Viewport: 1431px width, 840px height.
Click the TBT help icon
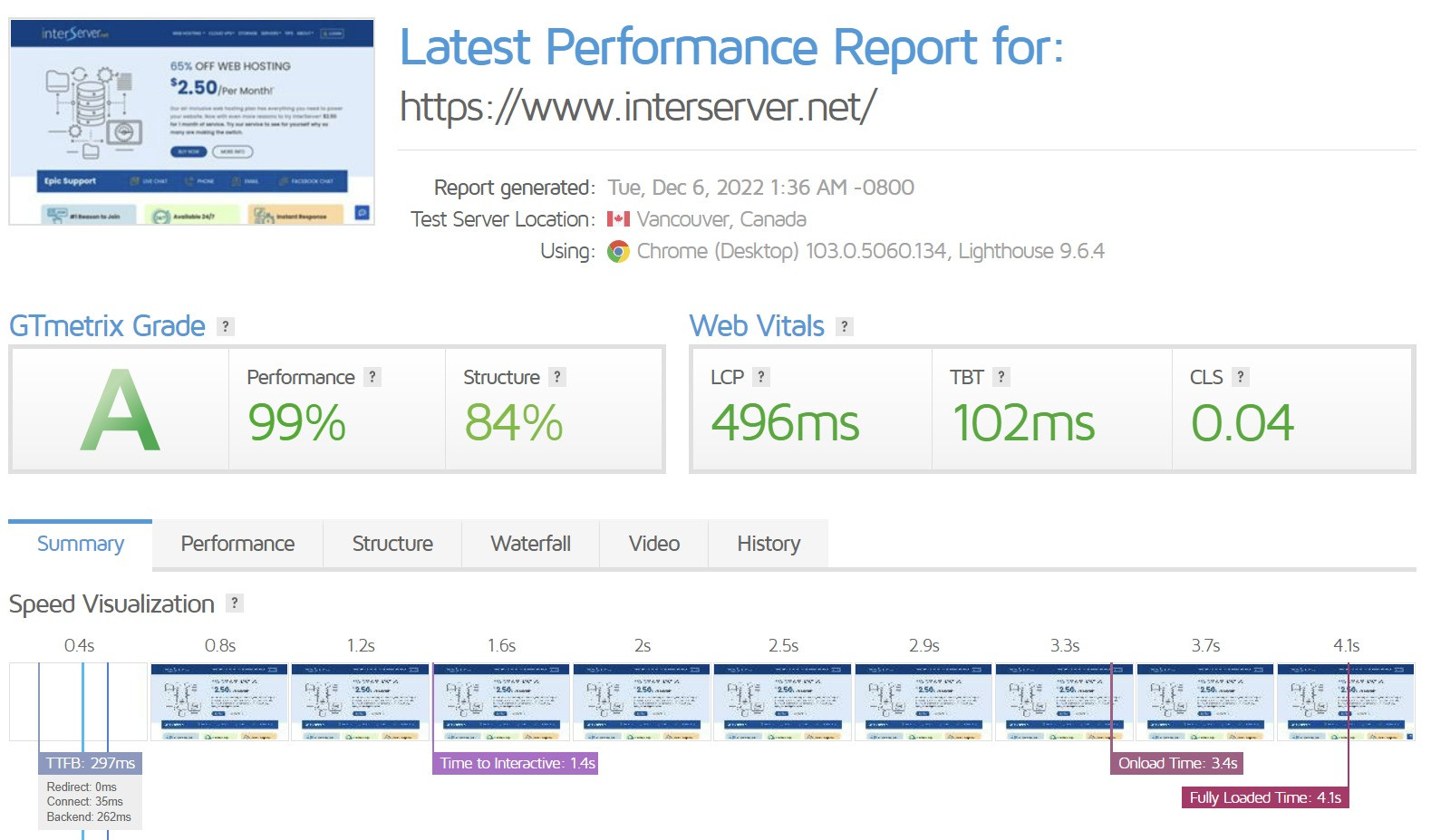1001,377
